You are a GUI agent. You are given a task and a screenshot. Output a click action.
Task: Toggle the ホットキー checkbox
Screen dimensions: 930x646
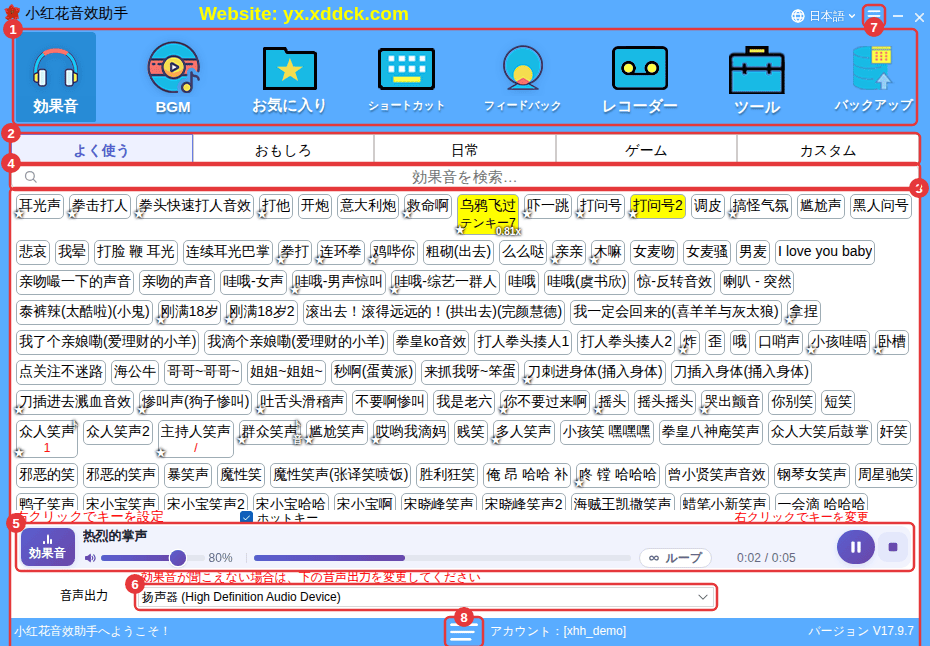pyautogui.click(x=246, y=518)
